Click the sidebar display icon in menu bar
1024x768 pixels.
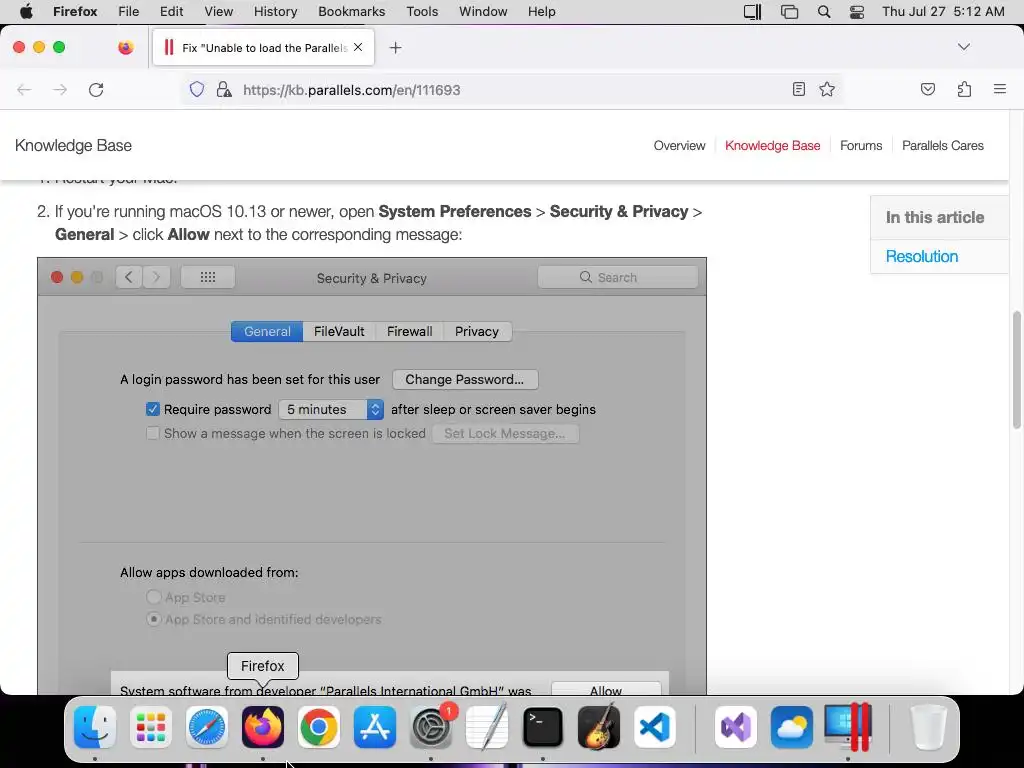click(x=752, y=12)
